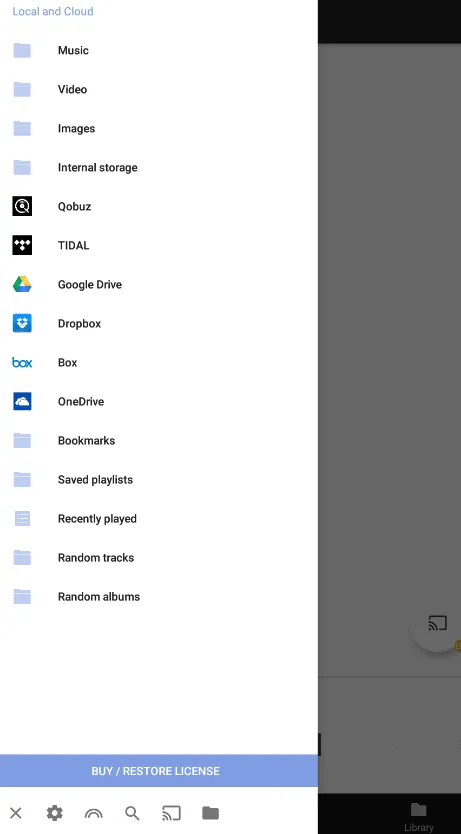Open settings via the gear icon
Image resolution: width=461 pixels, height=834 pixels.
click(x=54, y=813)
